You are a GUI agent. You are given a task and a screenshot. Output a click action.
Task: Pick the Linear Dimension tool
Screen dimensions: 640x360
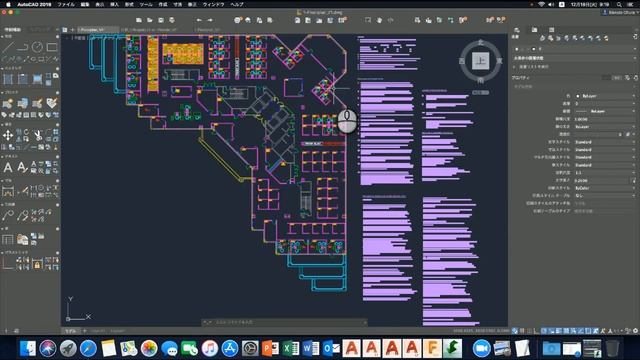pyautogui.click(x=8, y=191)
